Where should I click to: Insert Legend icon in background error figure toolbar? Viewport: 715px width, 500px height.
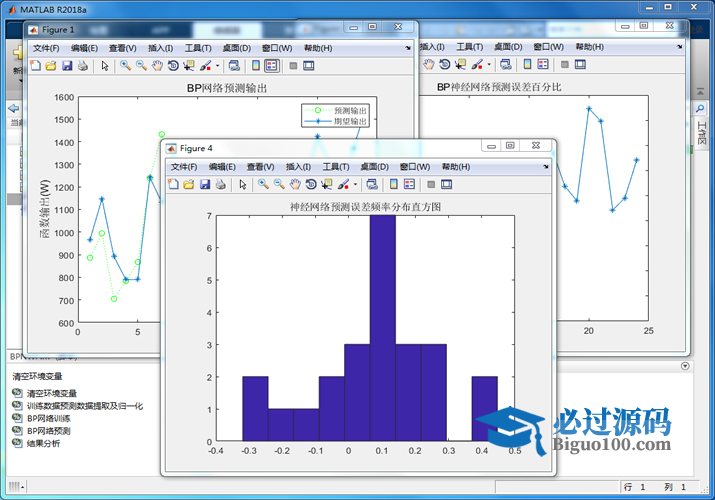click(x=543, y=64)
